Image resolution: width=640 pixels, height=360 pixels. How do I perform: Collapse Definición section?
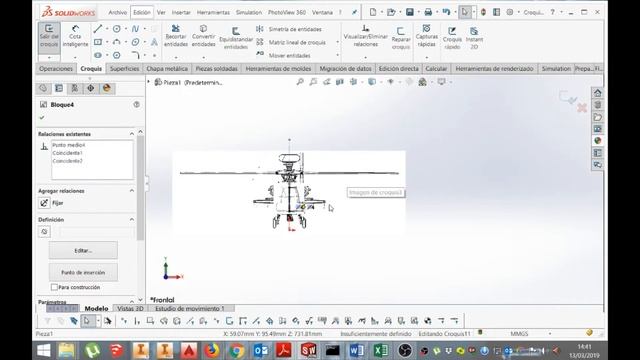coord(132,220)
